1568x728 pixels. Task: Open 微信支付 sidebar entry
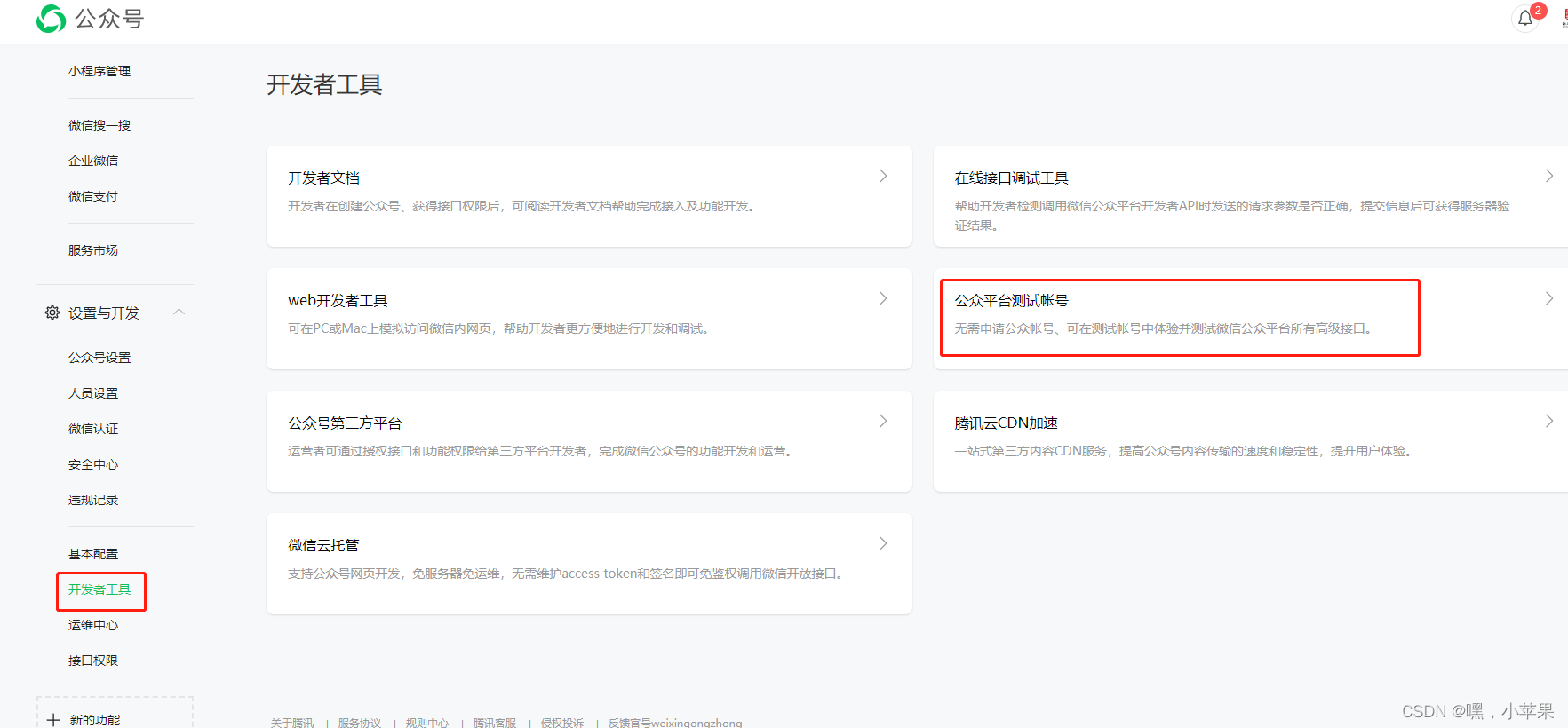tap(93, 196)
